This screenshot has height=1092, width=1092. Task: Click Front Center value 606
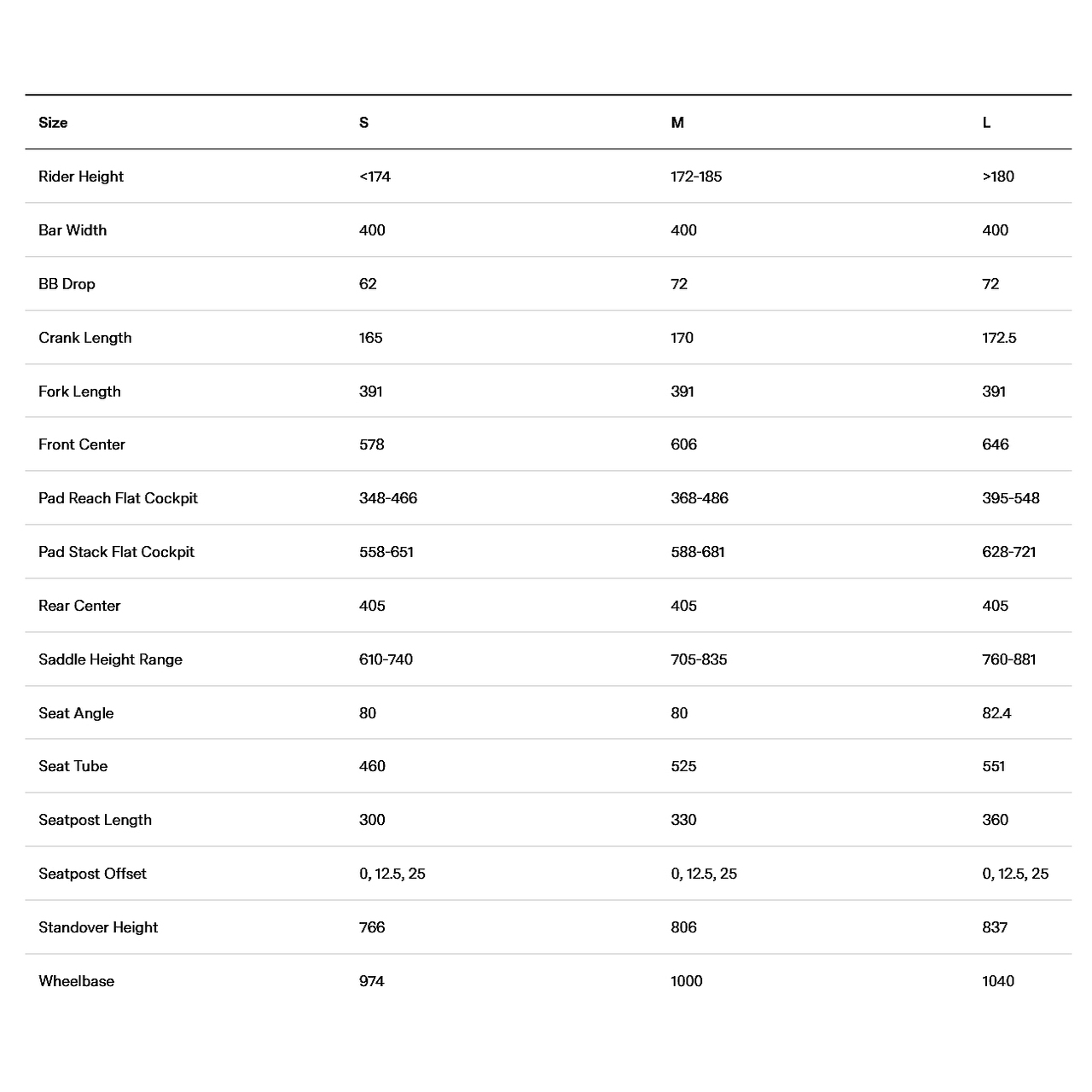(683, 444)
